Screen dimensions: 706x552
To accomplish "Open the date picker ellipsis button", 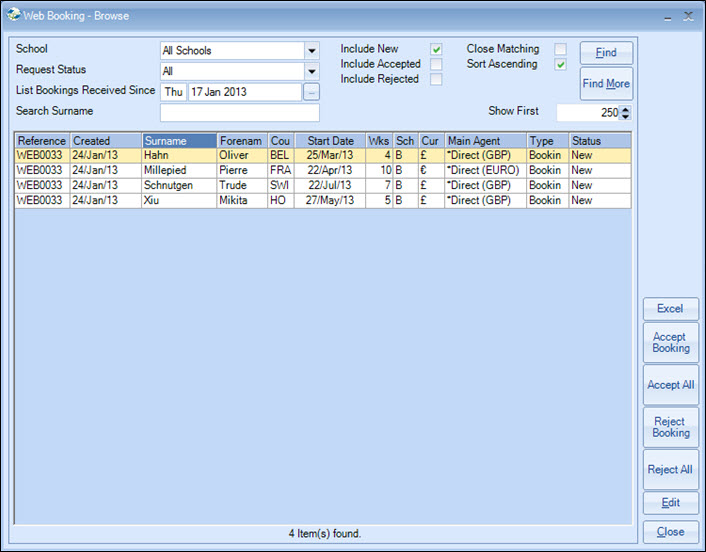I will [311, 92].
